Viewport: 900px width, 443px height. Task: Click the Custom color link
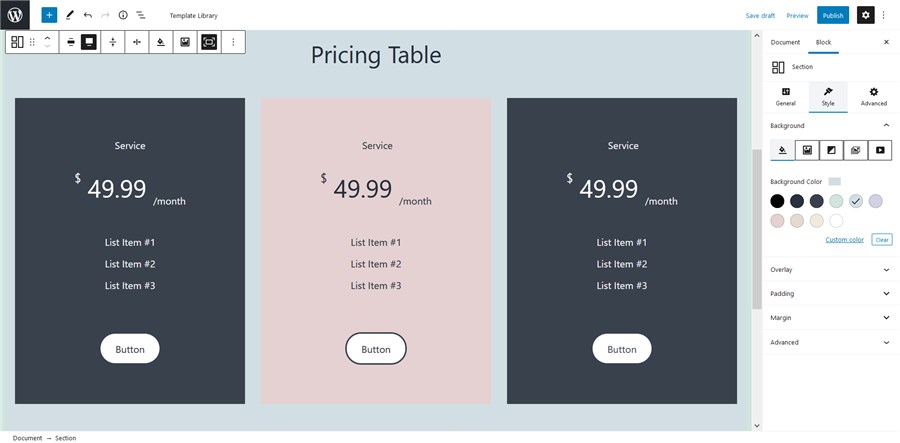tap(844, 239)
